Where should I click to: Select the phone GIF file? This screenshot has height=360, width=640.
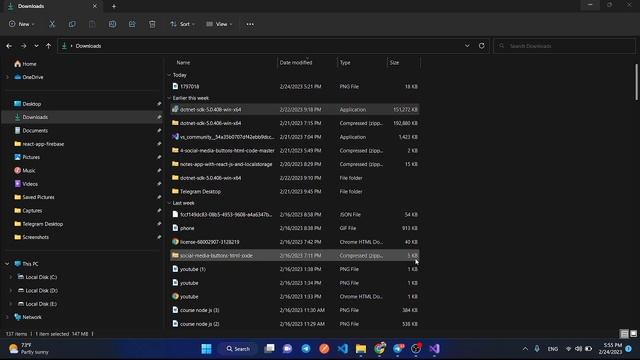(x=295, y=228)
